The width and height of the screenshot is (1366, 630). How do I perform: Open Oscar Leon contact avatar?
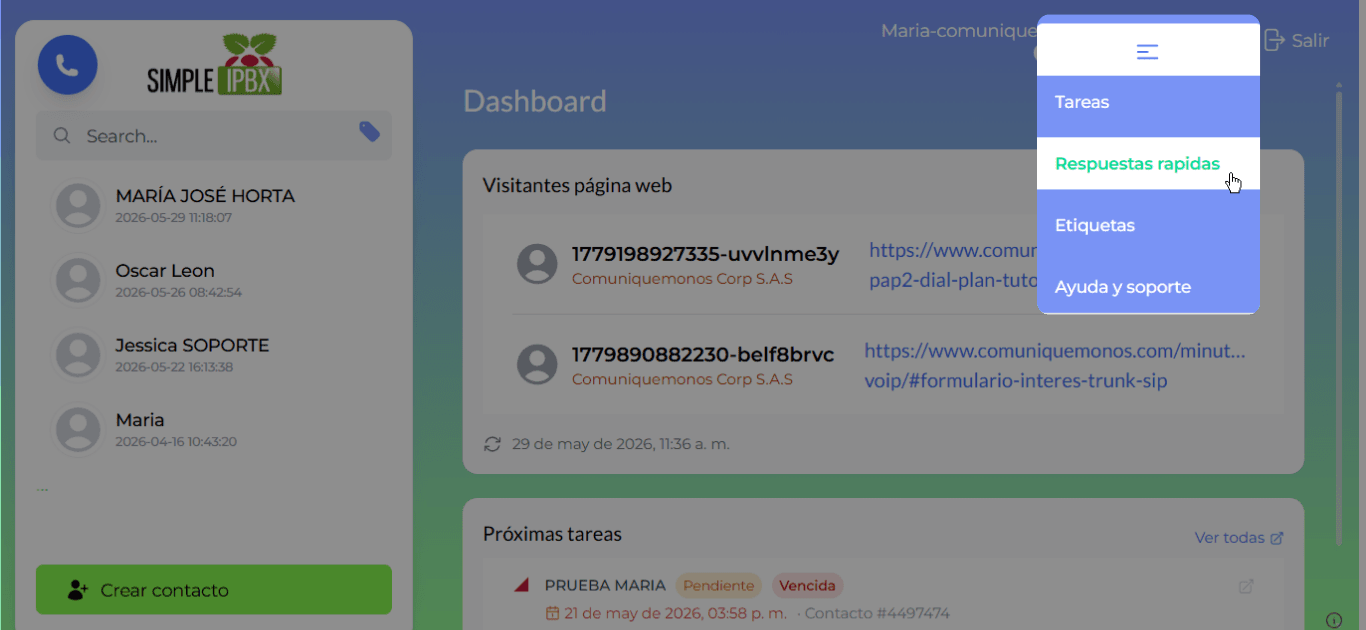[78, 280]
